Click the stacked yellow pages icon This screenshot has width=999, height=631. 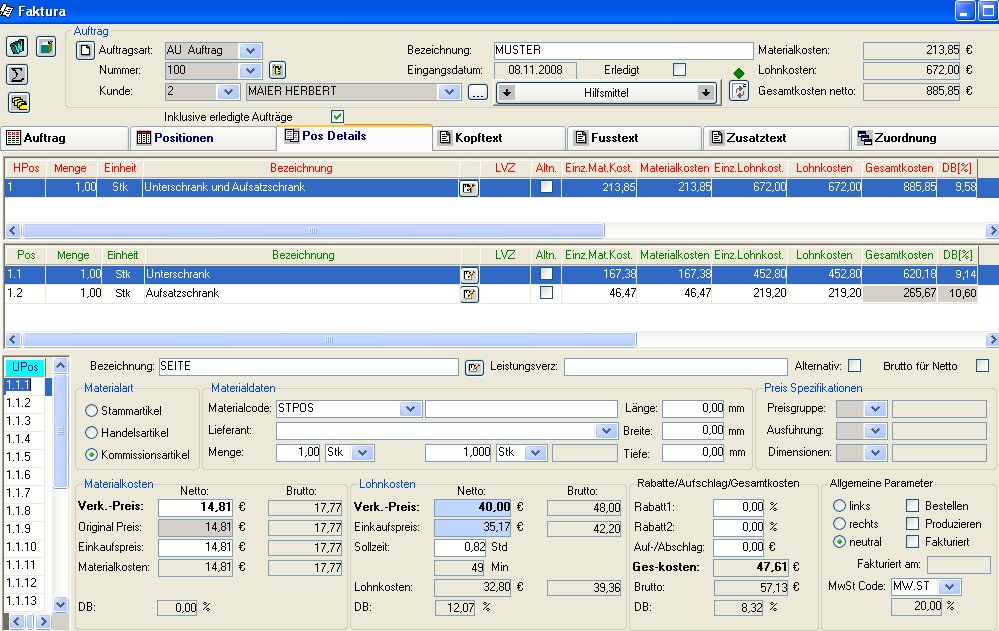click(x=18, y=102)
